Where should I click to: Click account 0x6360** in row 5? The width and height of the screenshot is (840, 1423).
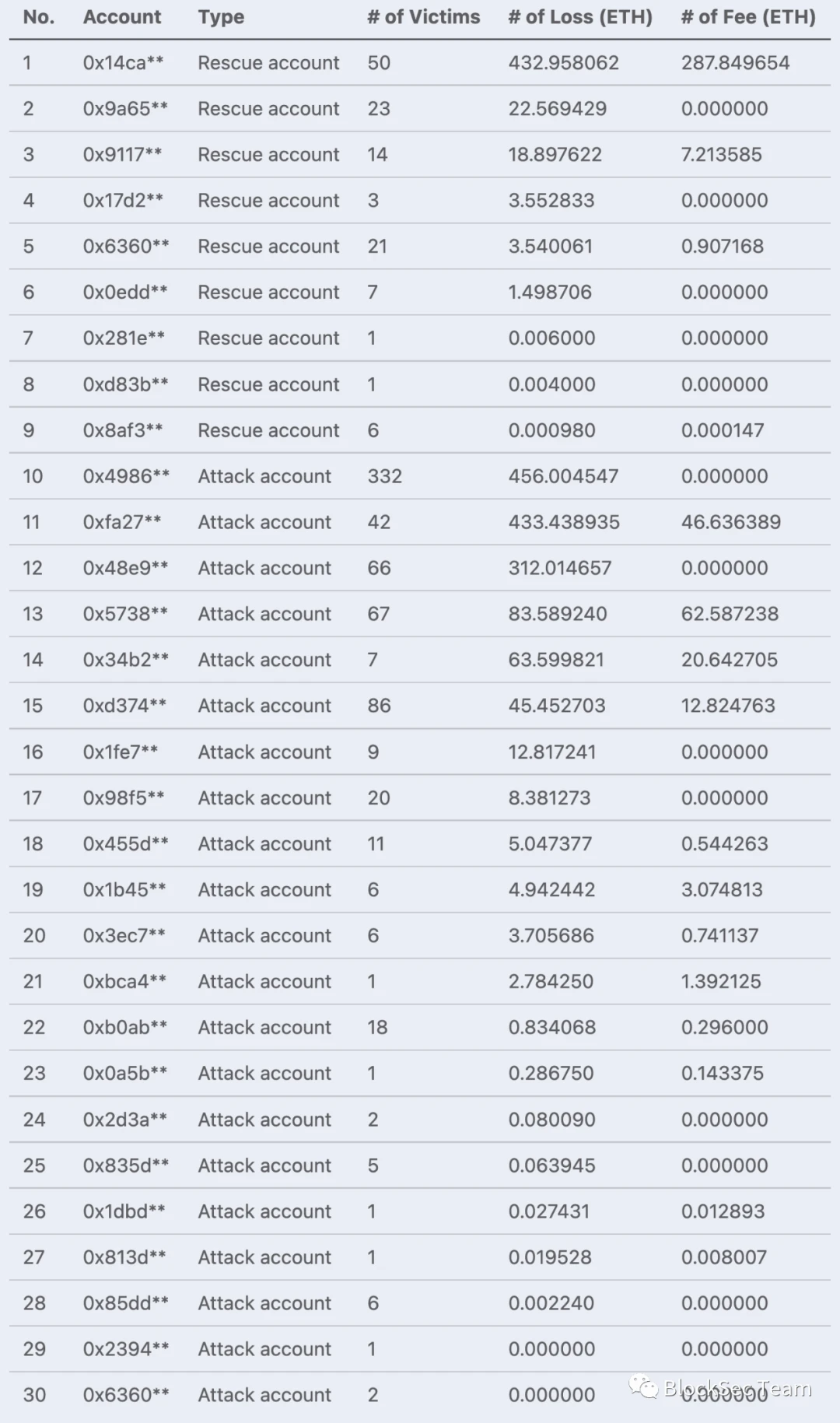tap(126, 247)
